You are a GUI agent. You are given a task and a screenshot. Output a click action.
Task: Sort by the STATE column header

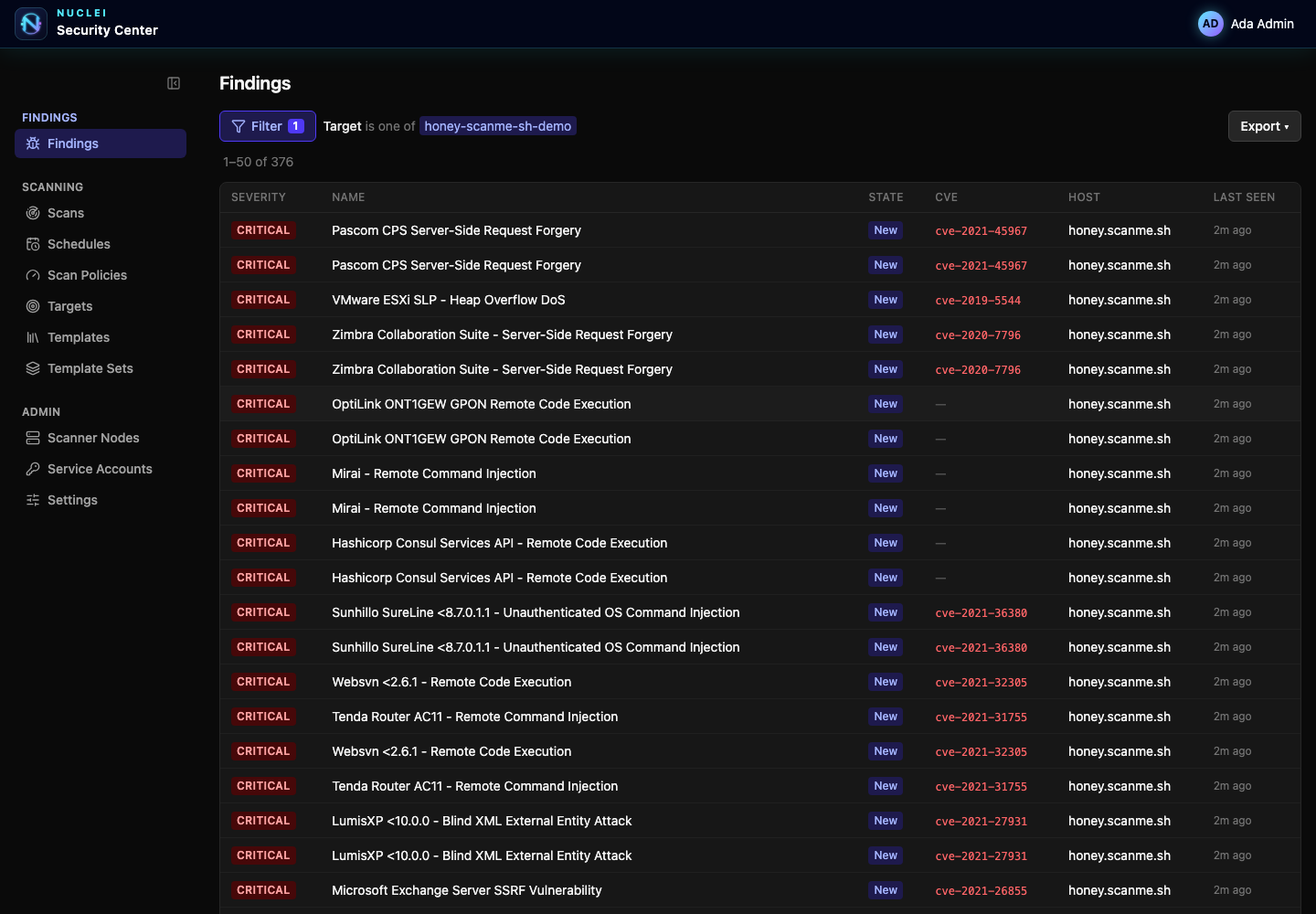point(886,197)
